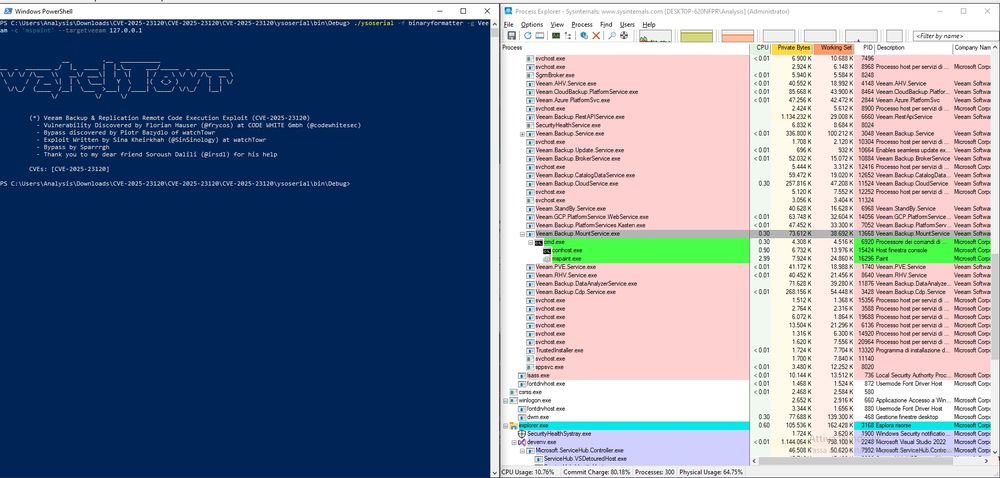
Task: Open the Options menu
Action: 532,24
